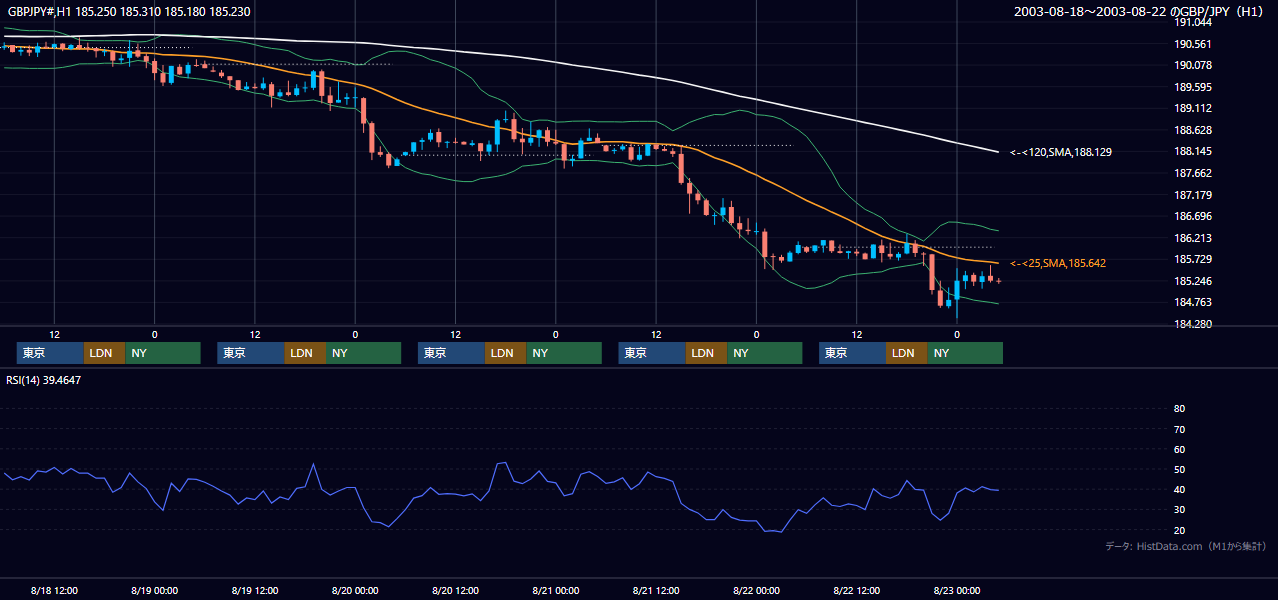This screenshot has width=1278, height=600.
Task: Select the LDN session box for 8/19
Action: (305, 353)
